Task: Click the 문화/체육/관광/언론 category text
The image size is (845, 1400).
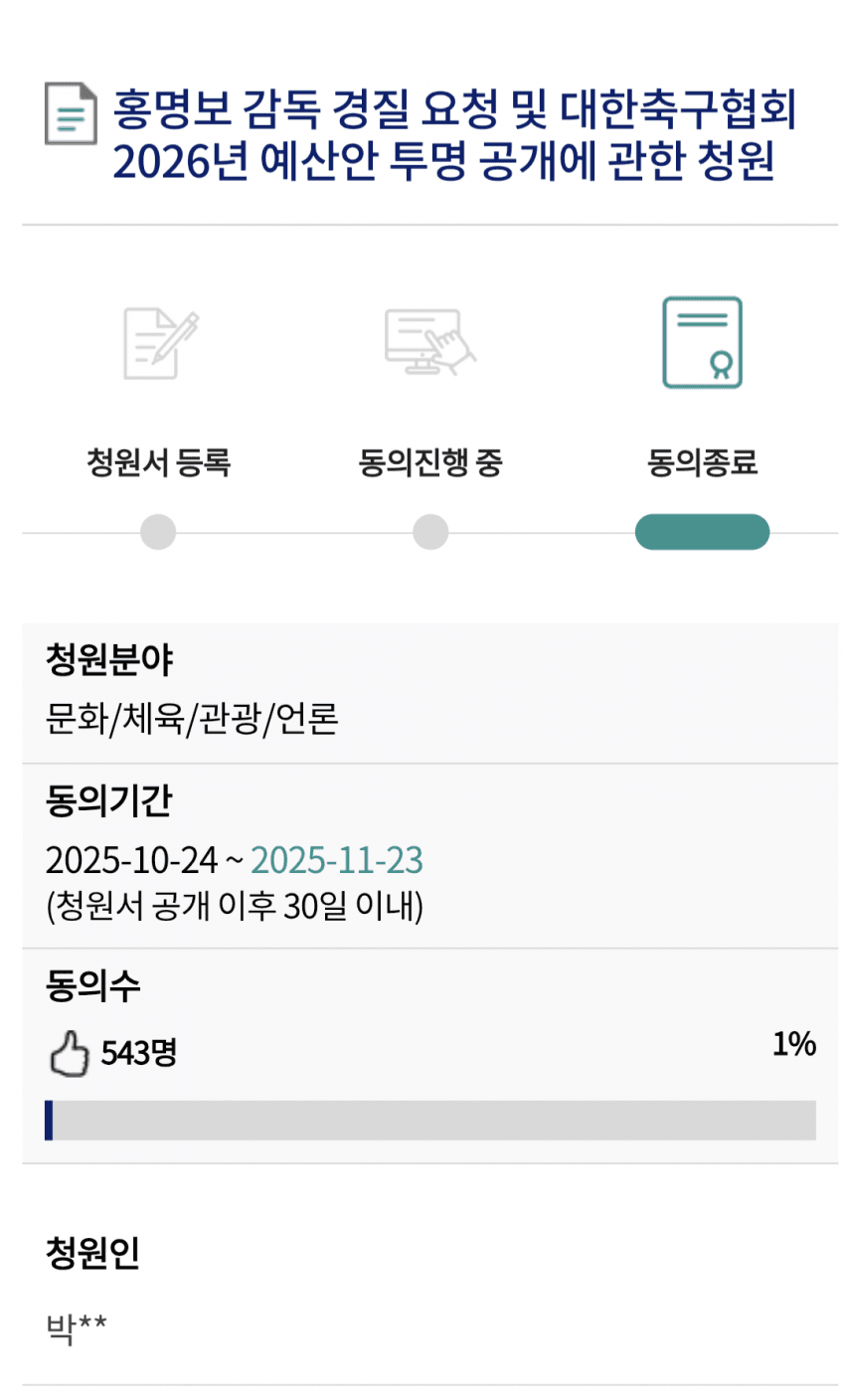Action: coord(192,717)
